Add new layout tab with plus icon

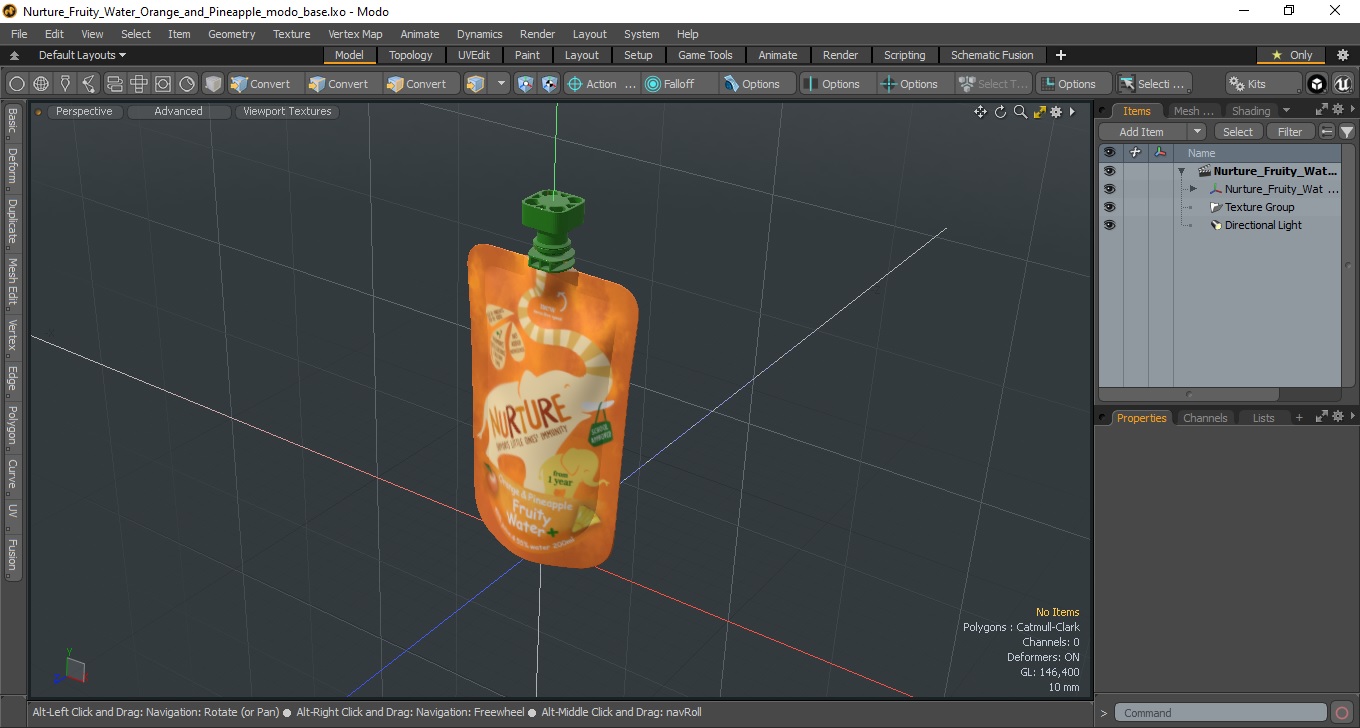pyautogui.click(x=1061, y=55)
